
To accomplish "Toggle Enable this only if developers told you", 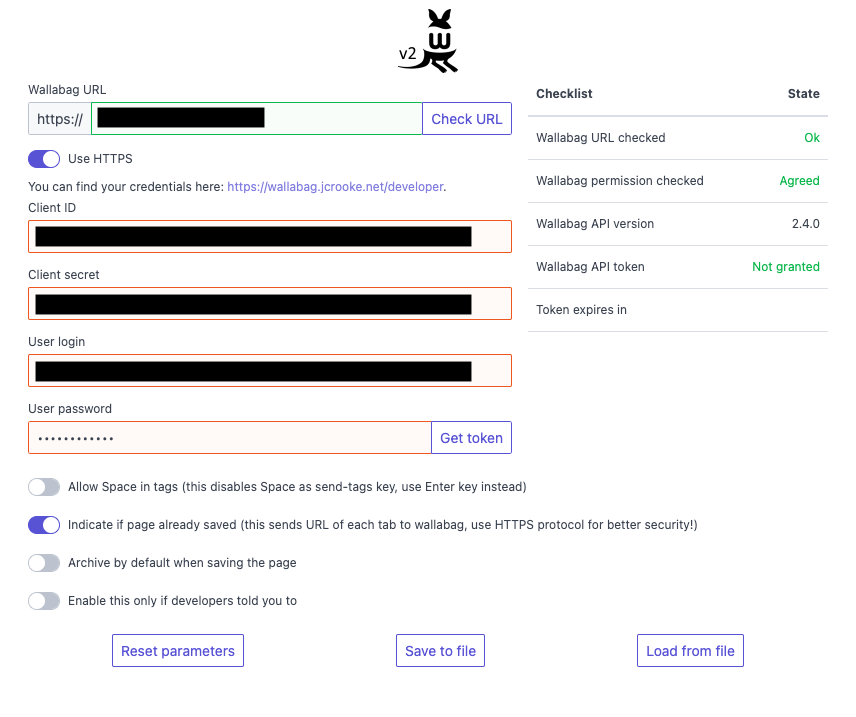I will 44,600.
